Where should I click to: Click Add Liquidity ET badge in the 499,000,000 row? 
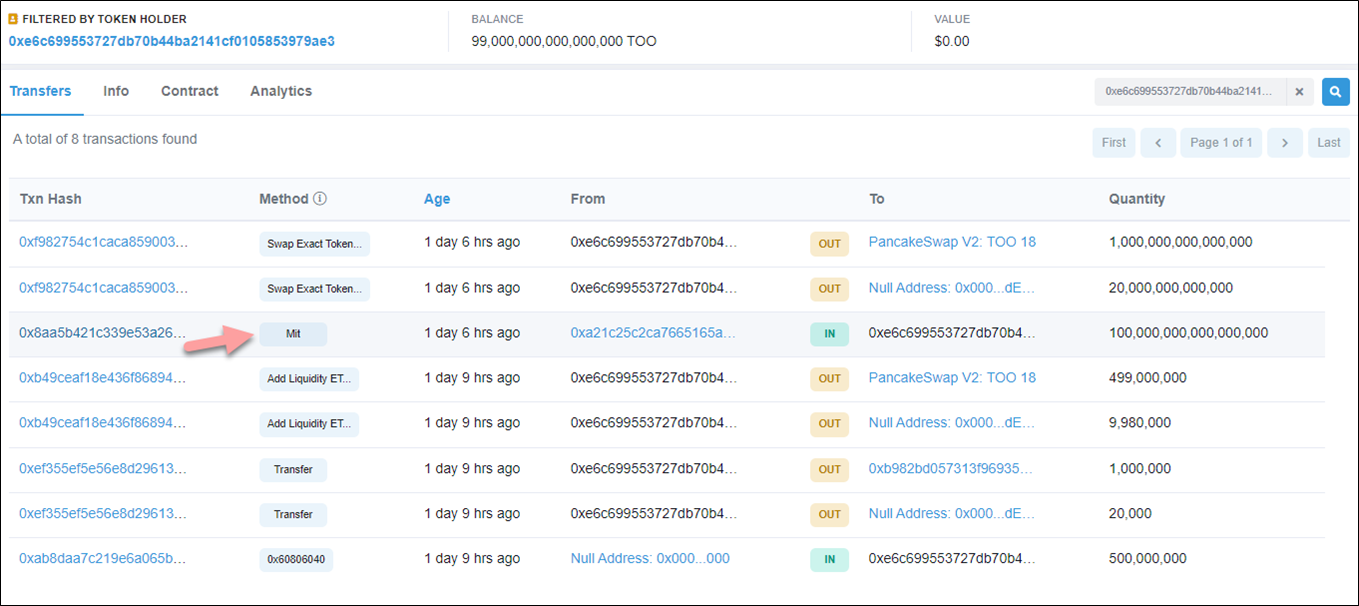[309, 379]
